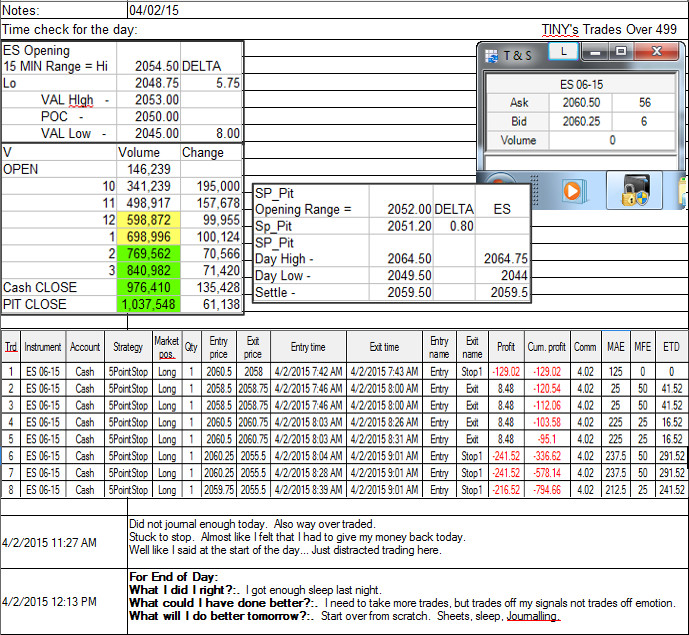Select the Cum. profit column header

[x=547, y=347]
